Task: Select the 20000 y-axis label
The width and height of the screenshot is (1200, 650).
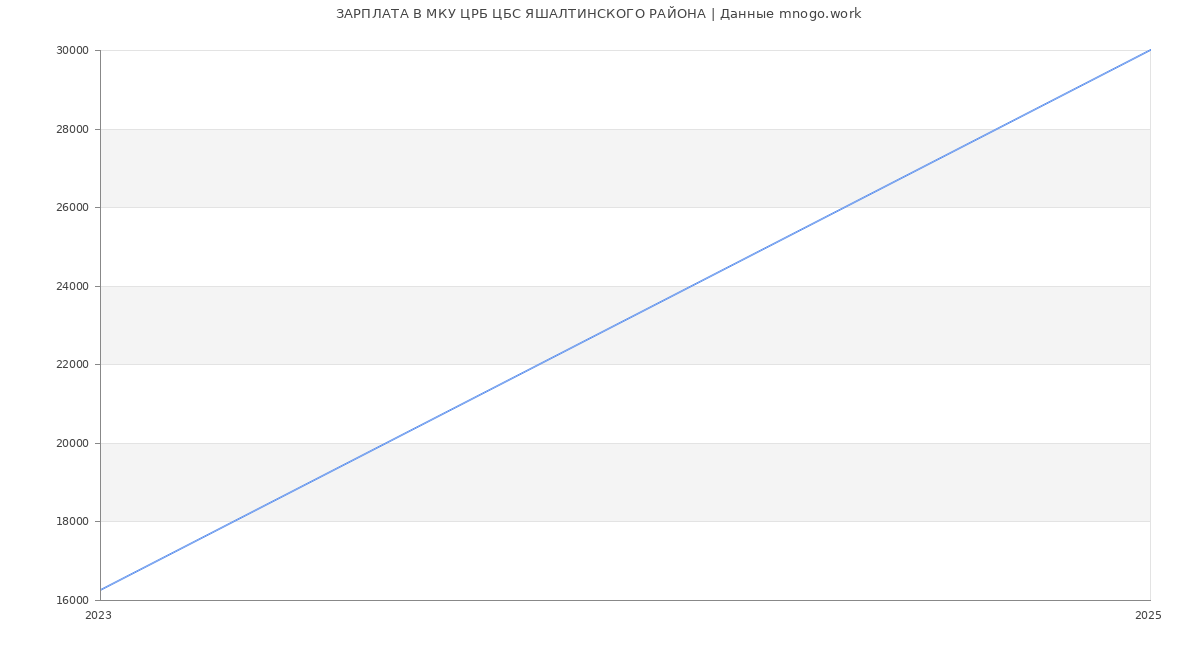Action: point(73,443)
